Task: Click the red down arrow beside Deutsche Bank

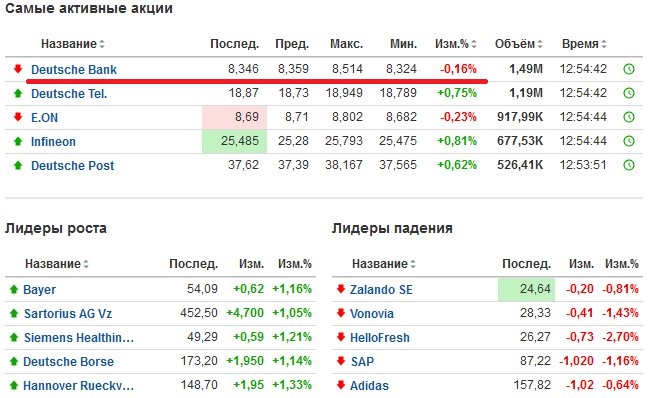Action: pos(18,69)
